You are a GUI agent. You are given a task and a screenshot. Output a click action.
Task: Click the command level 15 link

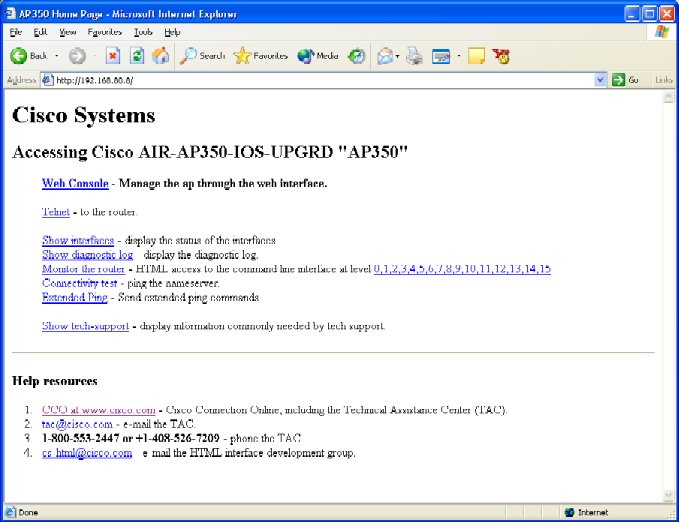[545, 269]
